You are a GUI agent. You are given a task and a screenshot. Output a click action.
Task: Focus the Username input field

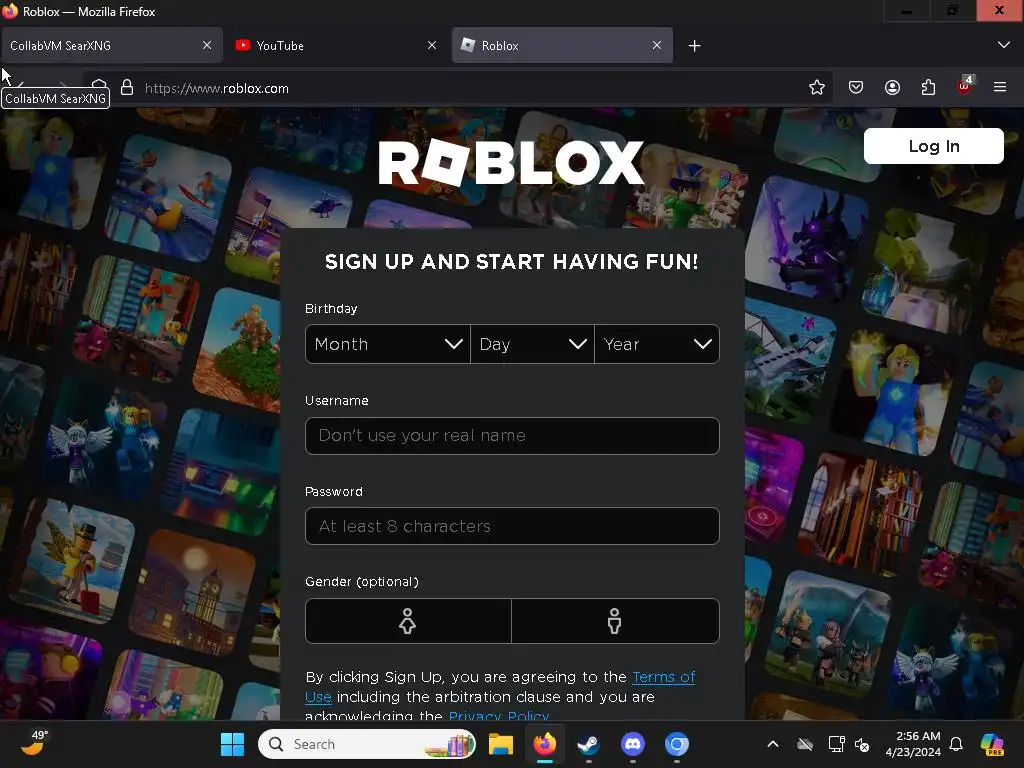(x=512, y=436)
